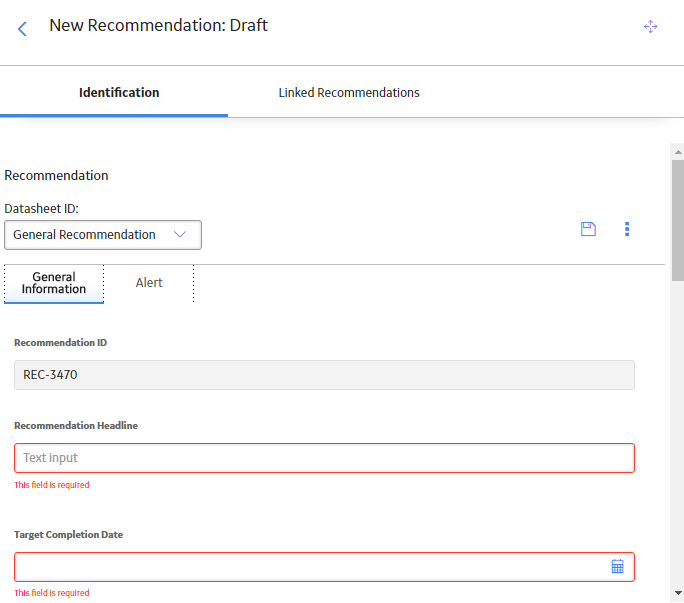The height and width of the screenshot is (603, 684).
Task: Expand the General Recommendation chevron
Action: click(x=180, y=234)
